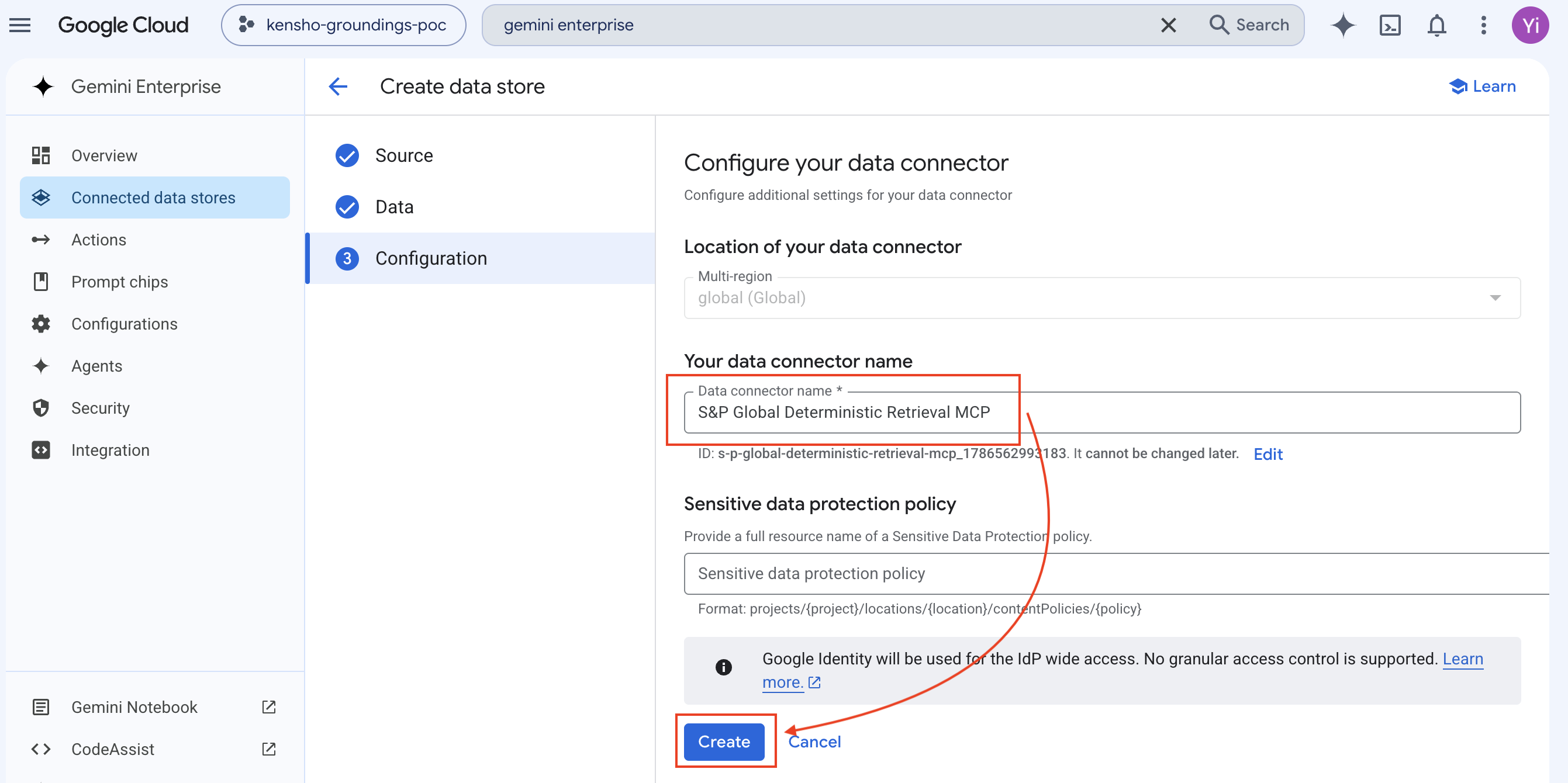Click the Agents sparkle icon

point(41,365)
